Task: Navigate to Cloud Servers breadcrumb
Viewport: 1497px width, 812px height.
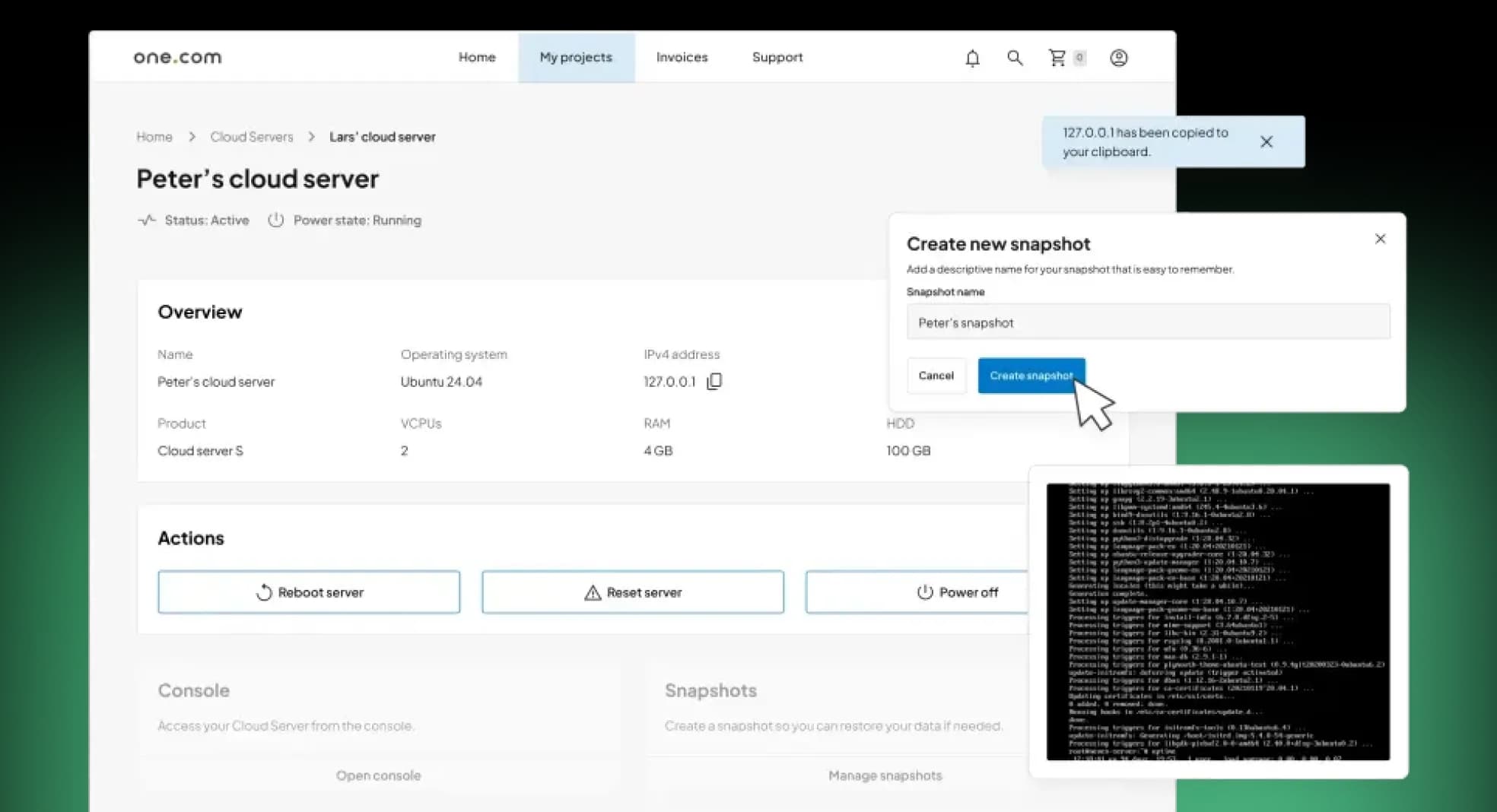Action: (252, 137)
